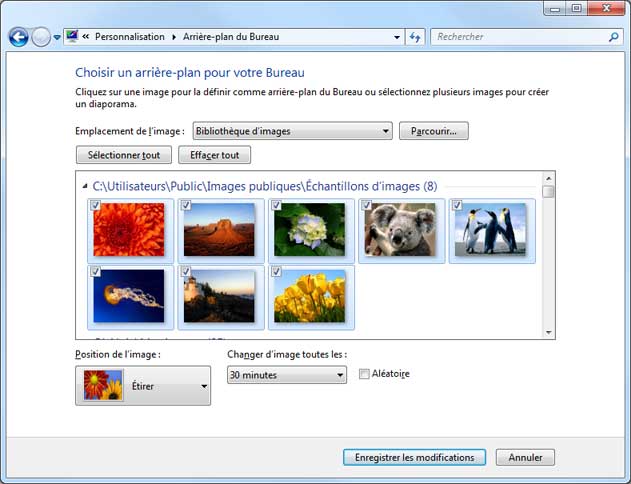Click the Control Panel icon in address bar
631x484 pixels.
pos(72,37)
